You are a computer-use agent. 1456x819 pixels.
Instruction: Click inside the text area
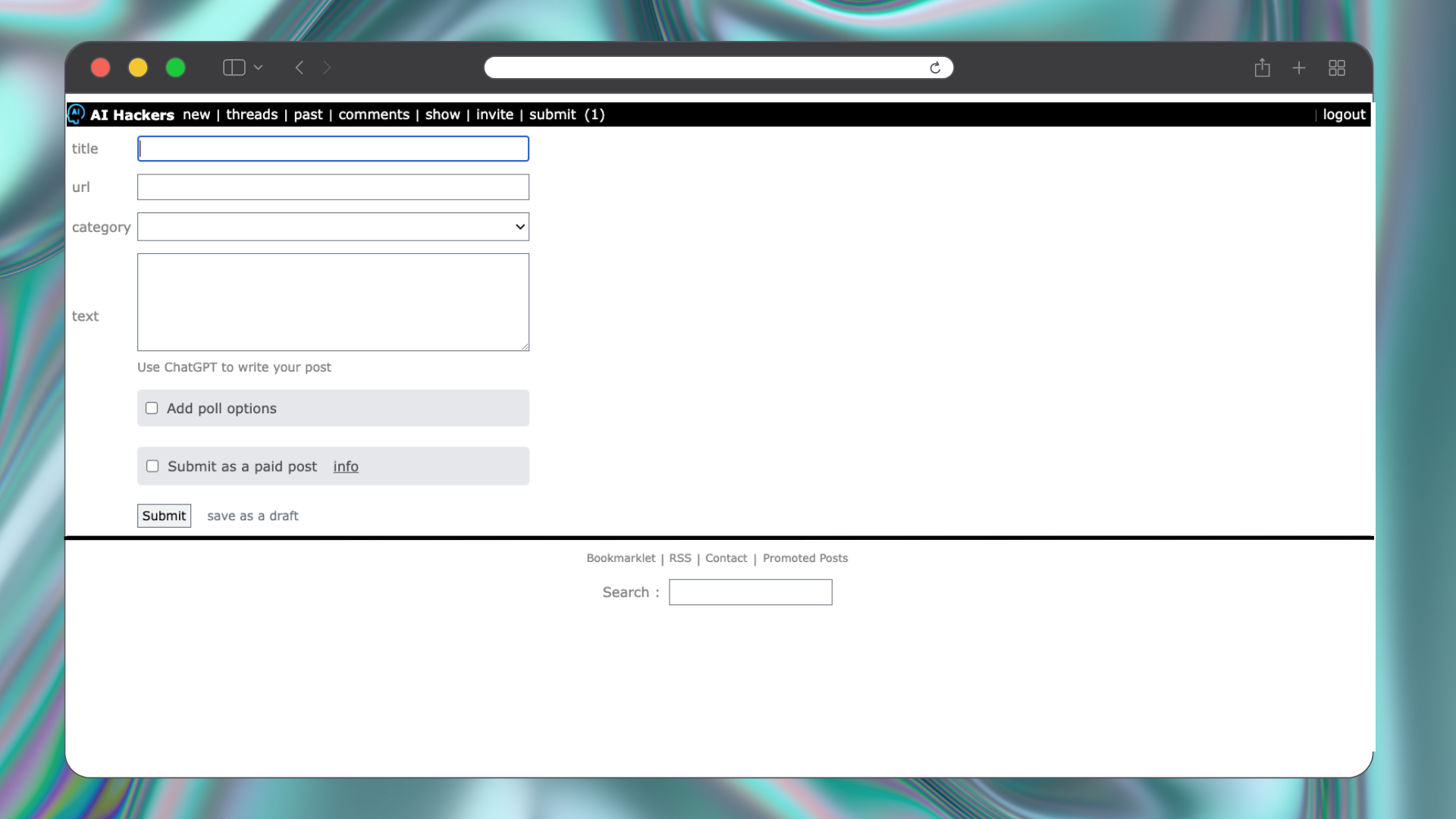[333, 302]
